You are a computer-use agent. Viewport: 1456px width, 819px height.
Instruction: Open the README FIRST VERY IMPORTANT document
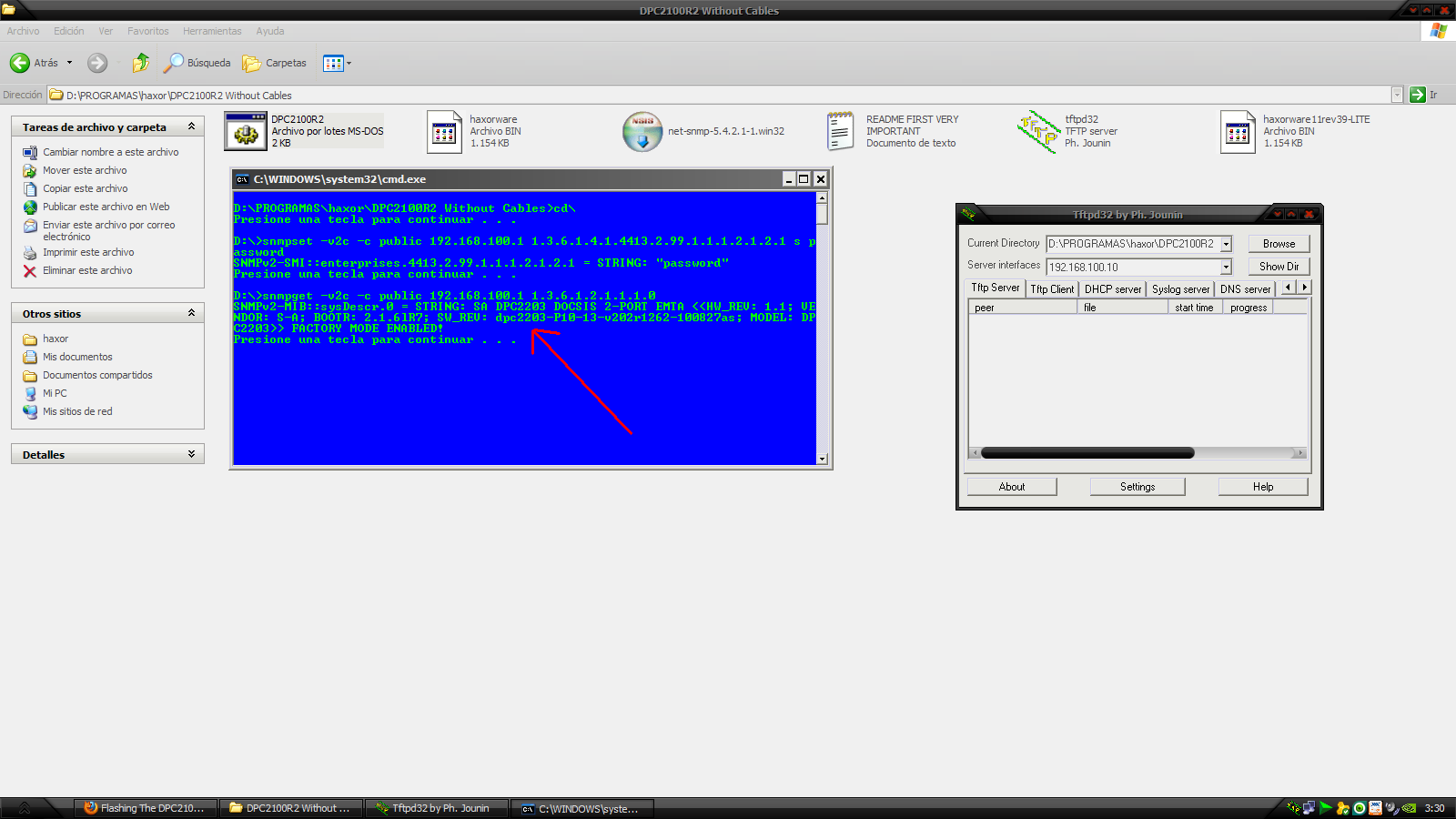(x=840, y=132)
